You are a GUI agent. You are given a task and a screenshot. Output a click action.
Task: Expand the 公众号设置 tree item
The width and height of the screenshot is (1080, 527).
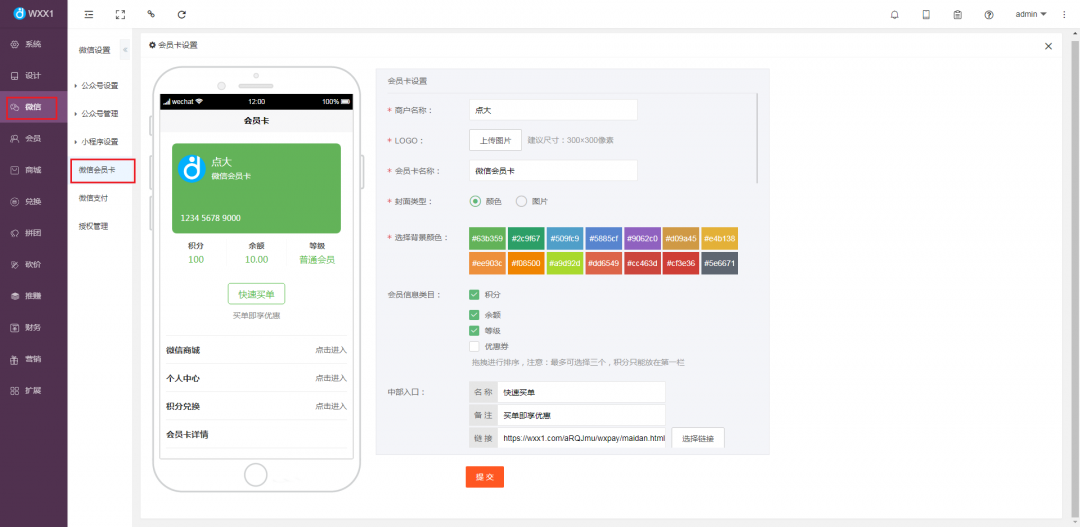(x=98, y=86)
